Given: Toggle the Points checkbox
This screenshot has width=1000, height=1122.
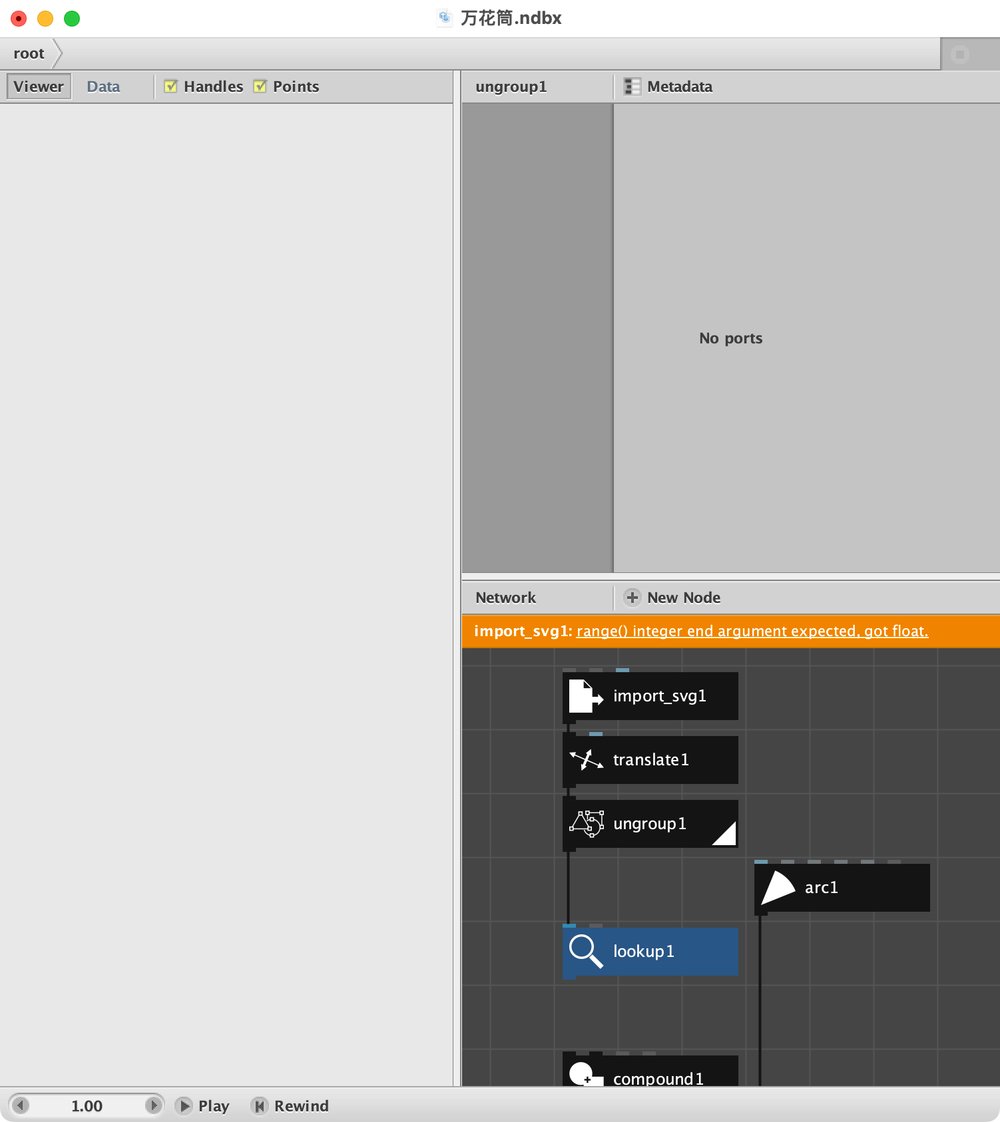Looking at the screenshot, I should point(260,87).
